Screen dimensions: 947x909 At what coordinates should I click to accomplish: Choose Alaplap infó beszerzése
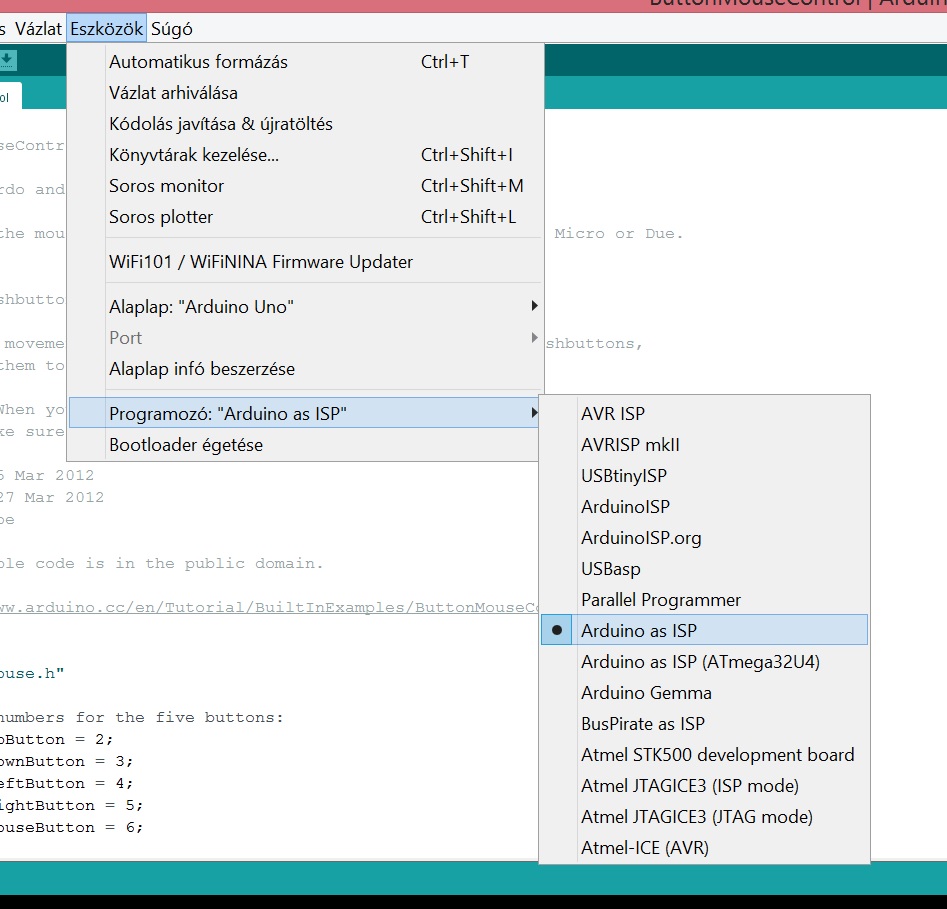pyautogui.click(x=305, y=368)
